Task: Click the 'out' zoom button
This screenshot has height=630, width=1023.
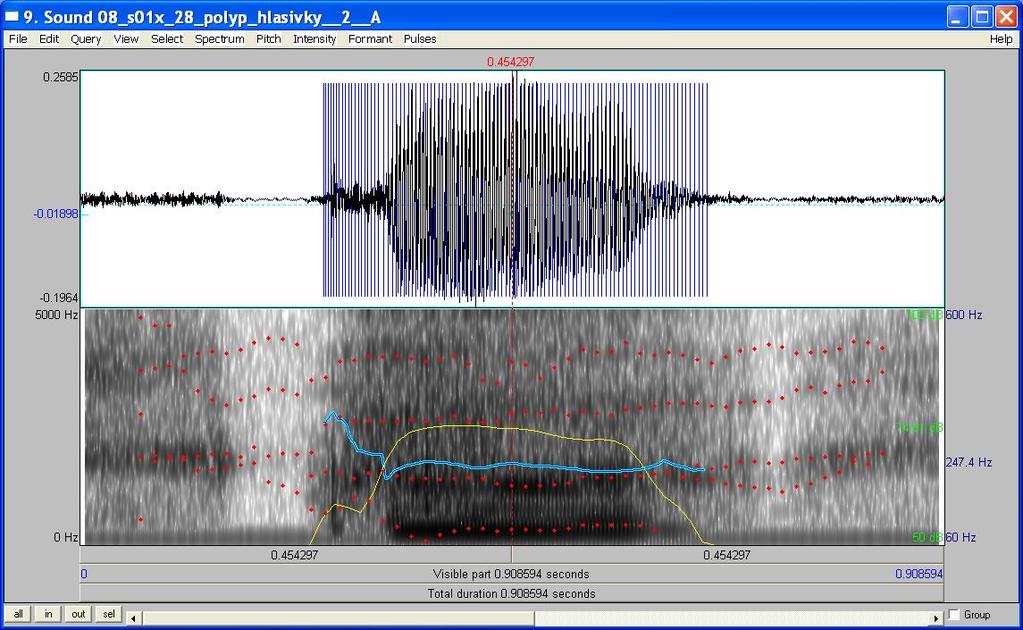Action: pos(78,614)
